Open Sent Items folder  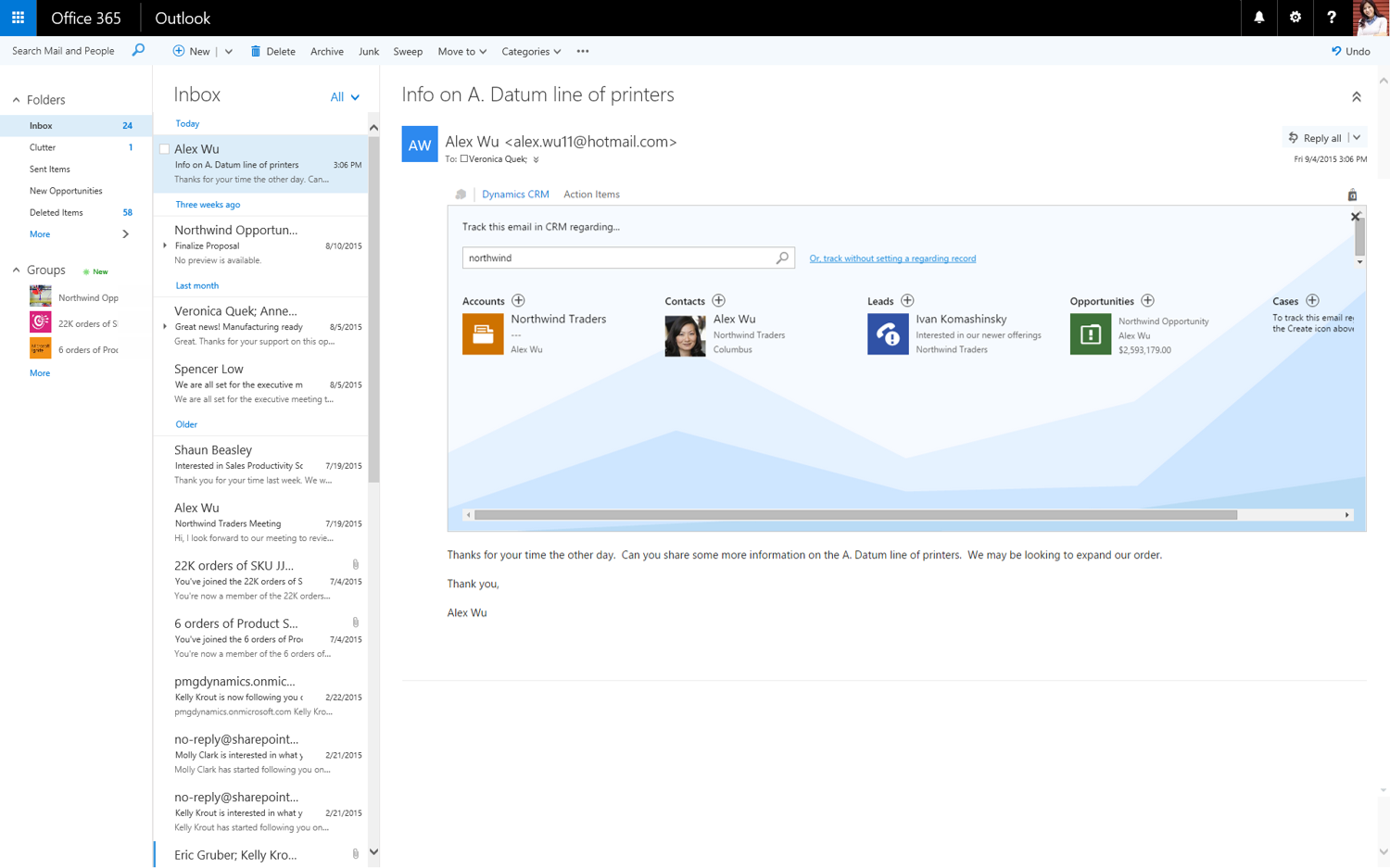coord(76,169)
